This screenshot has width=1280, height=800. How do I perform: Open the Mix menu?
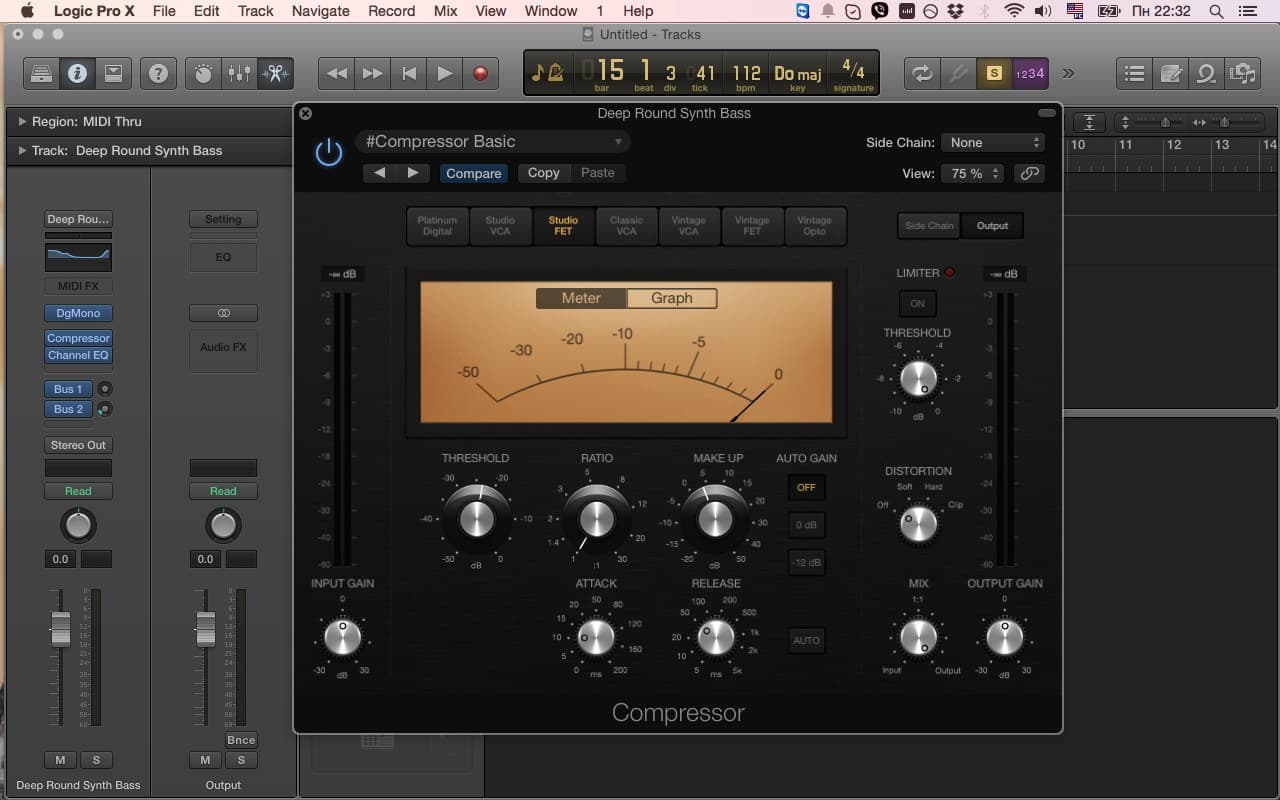pos(445,11)
